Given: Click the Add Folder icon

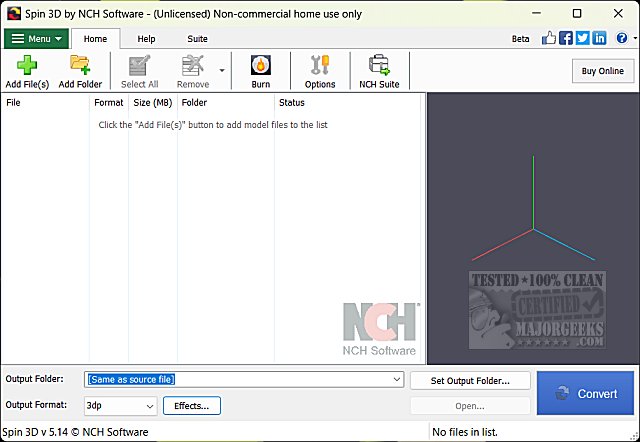Looking at the screenshot, I should pyautogui.click(x=80, y=65).
